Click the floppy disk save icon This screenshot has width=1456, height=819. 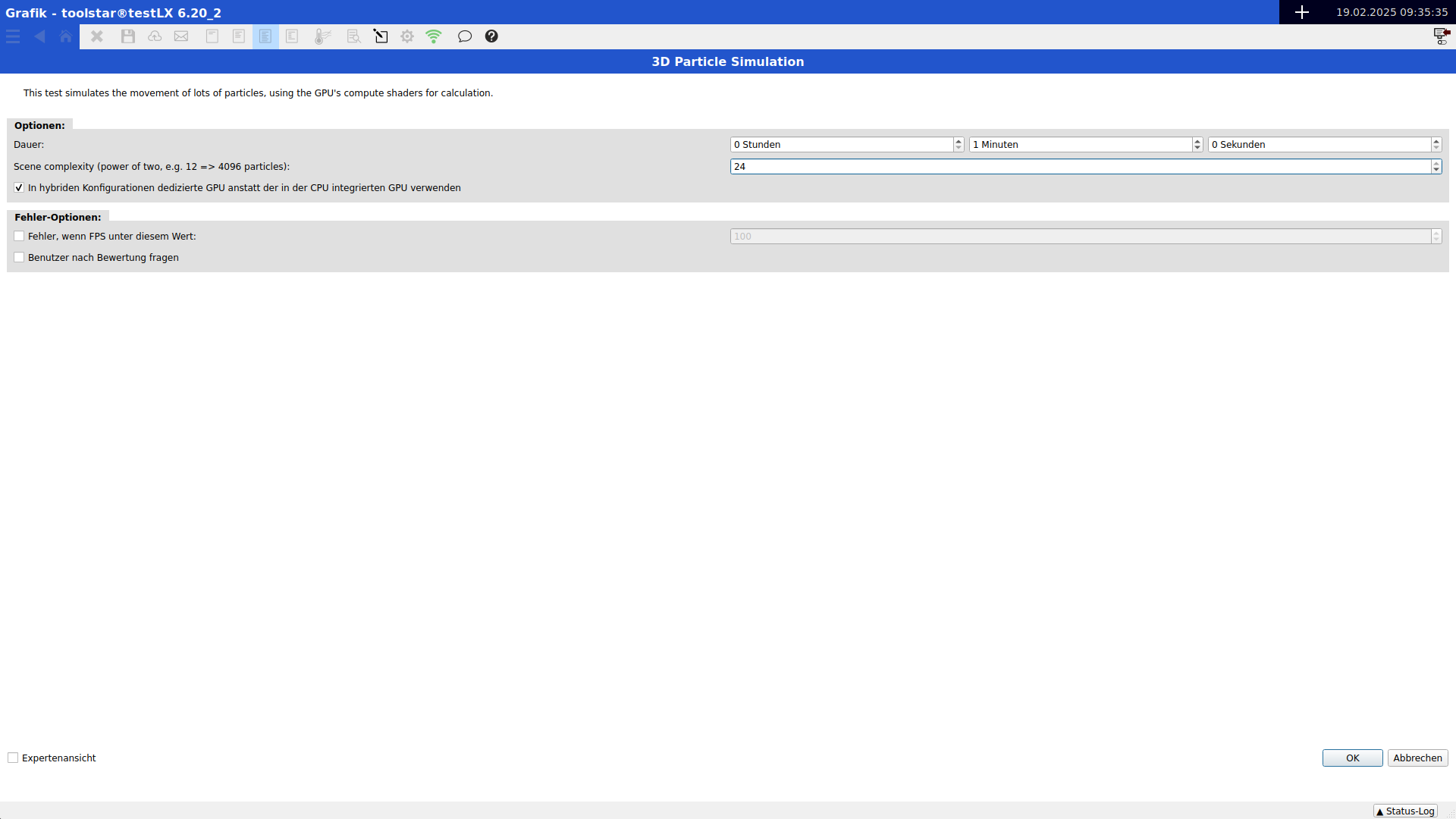[x=128, y=36]
